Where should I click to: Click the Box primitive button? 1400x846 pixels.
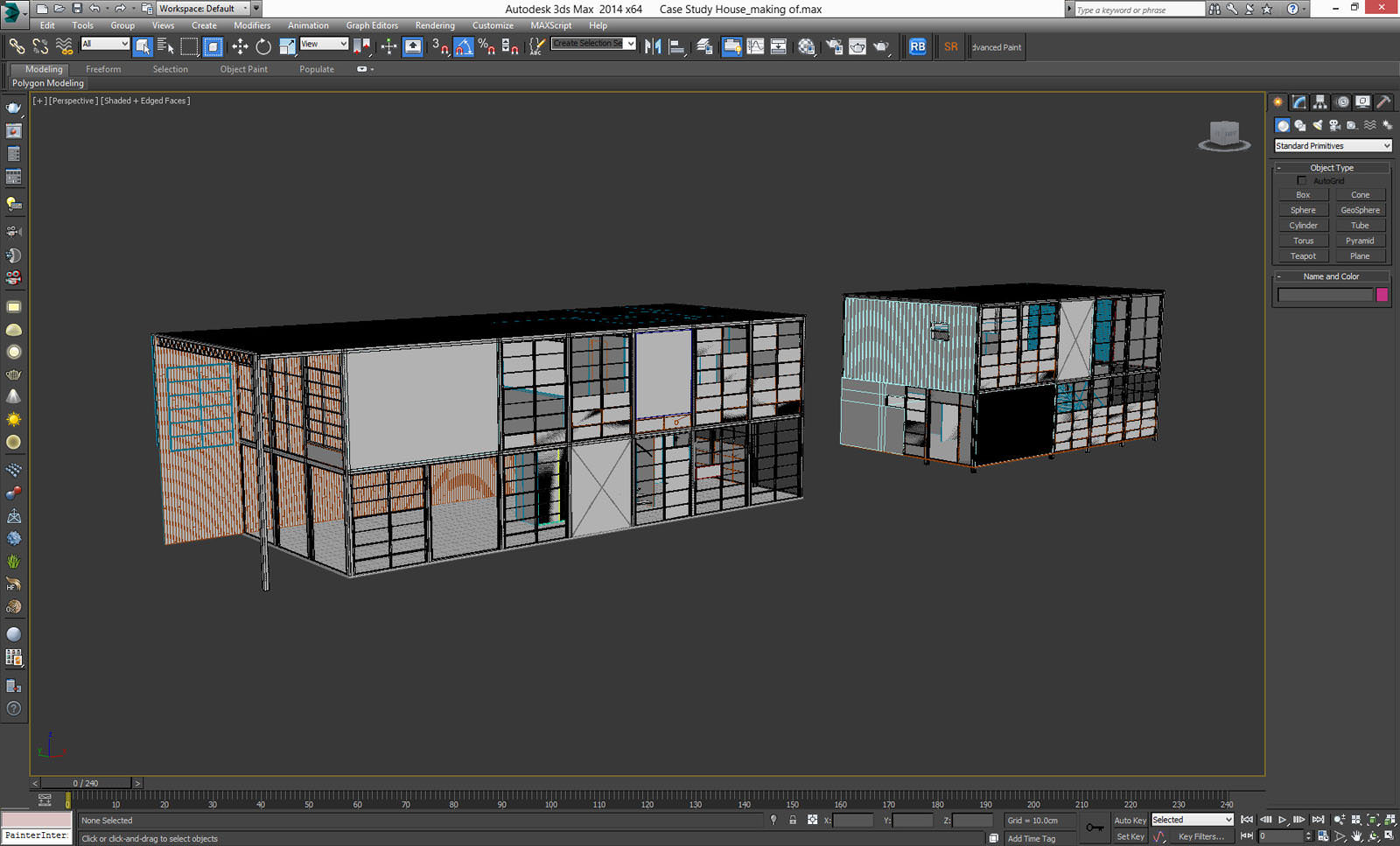1303,195
